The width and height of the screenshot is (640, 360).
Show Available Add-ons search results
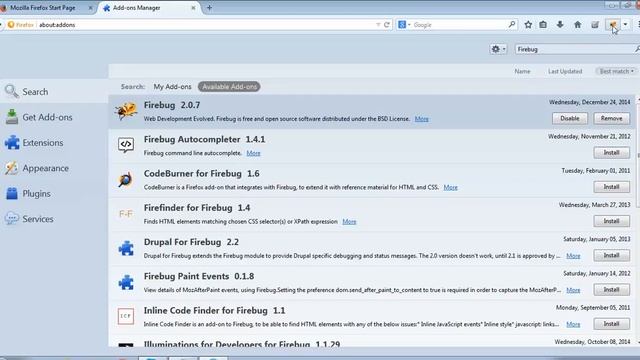(x=229, y=87)
